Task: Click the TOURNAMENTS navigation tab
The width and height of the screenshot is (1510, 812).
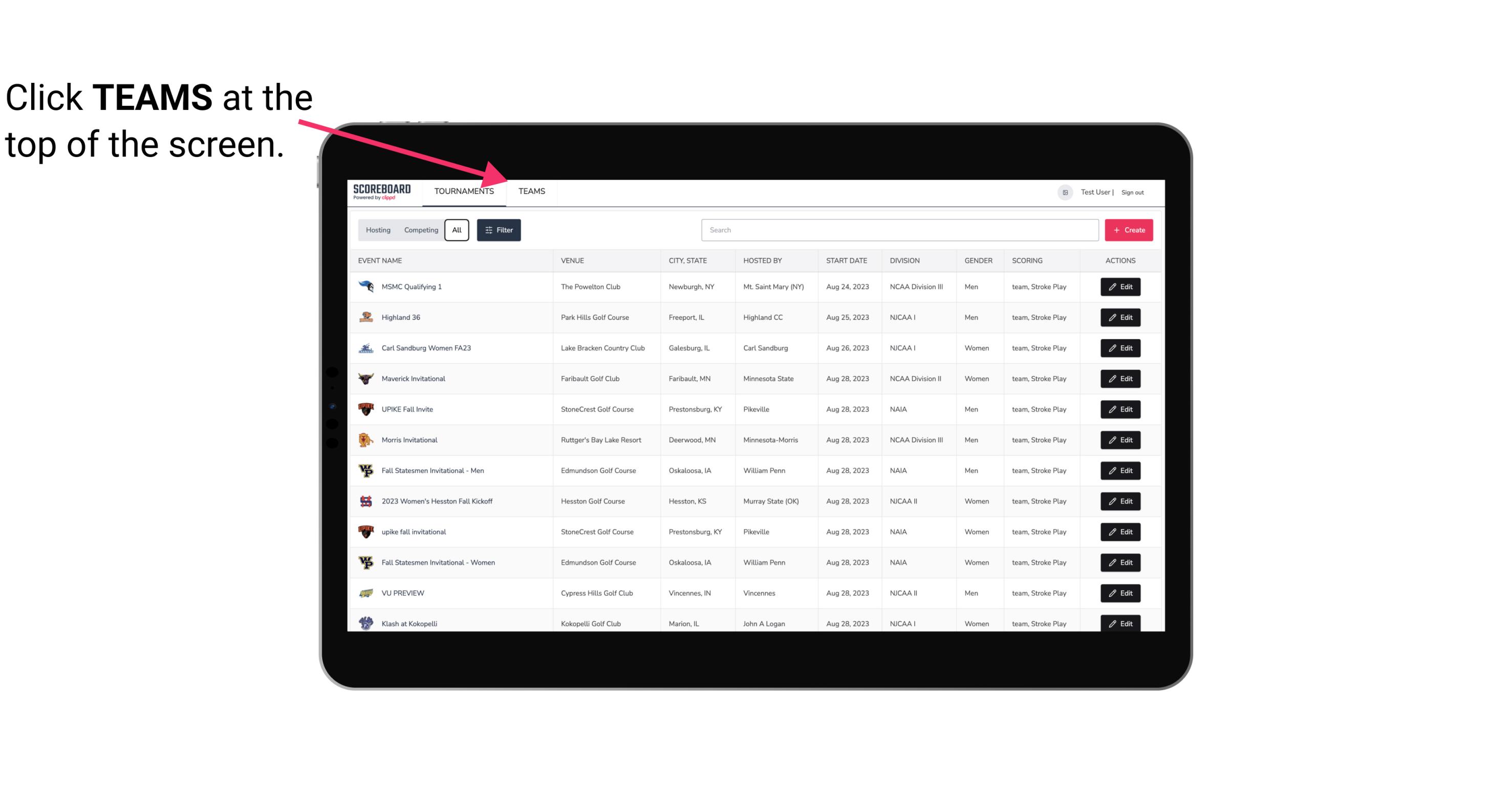Action: point(464,191)
